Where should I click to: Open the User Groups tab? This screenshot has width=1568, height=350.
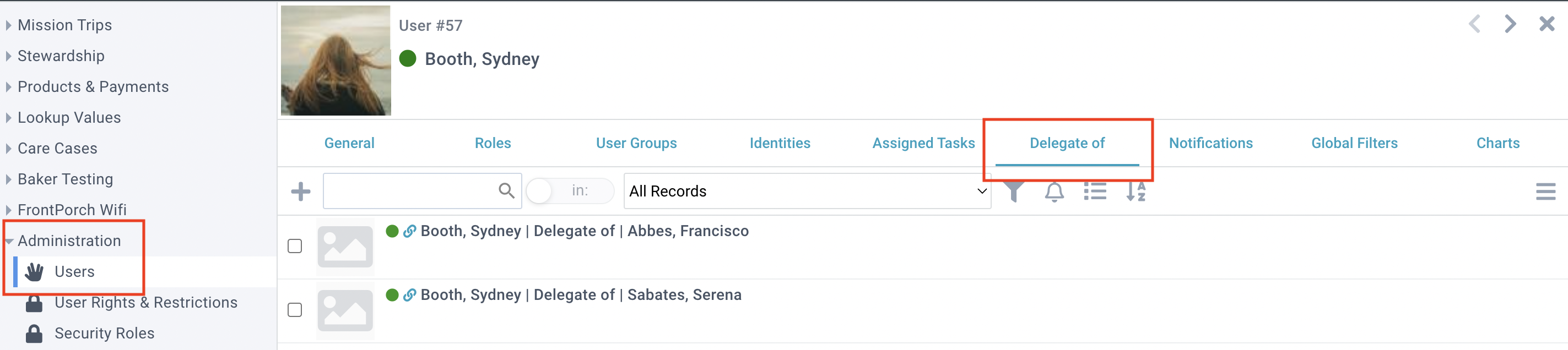636,144
